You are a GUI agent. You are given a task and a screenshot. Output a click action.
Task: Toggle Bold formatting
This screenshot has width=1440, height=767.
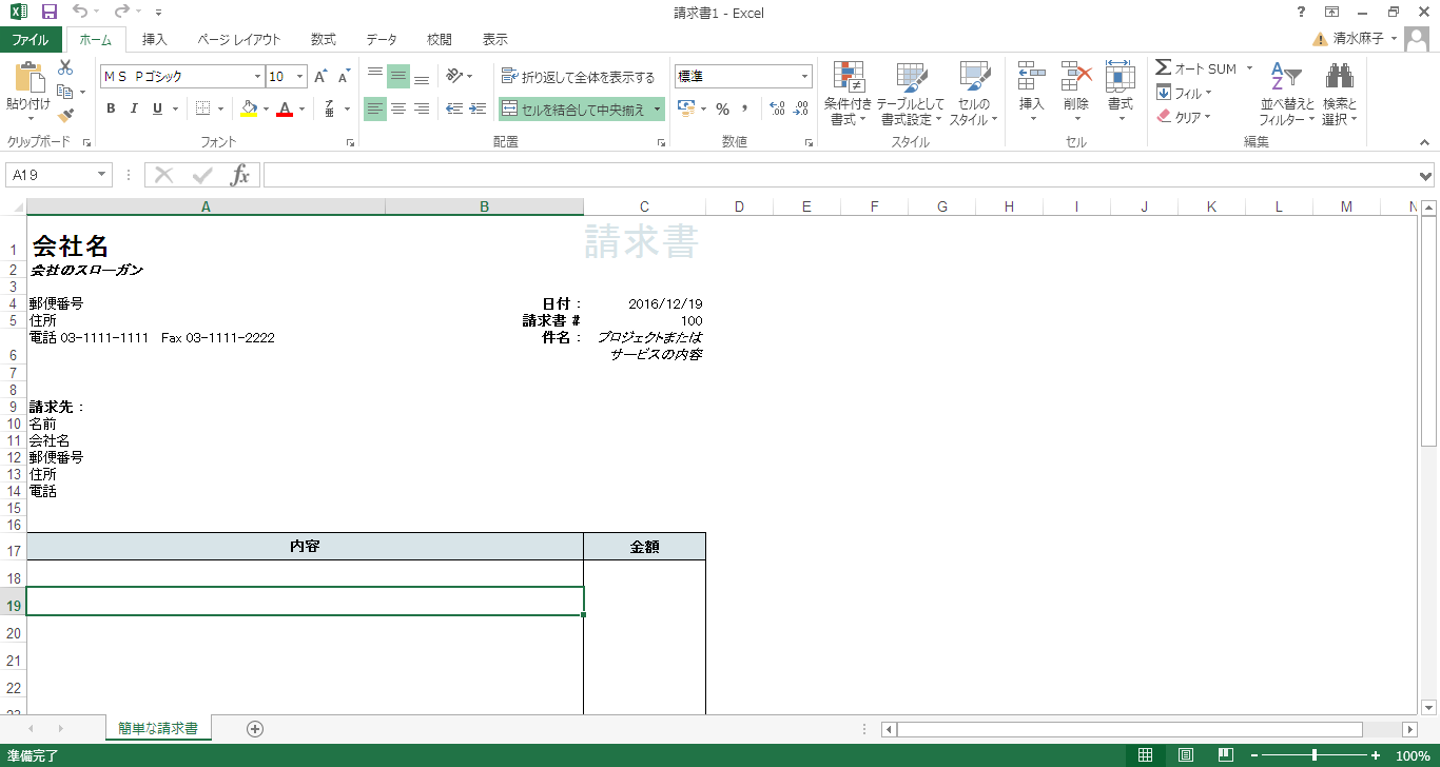coord(111,109)
